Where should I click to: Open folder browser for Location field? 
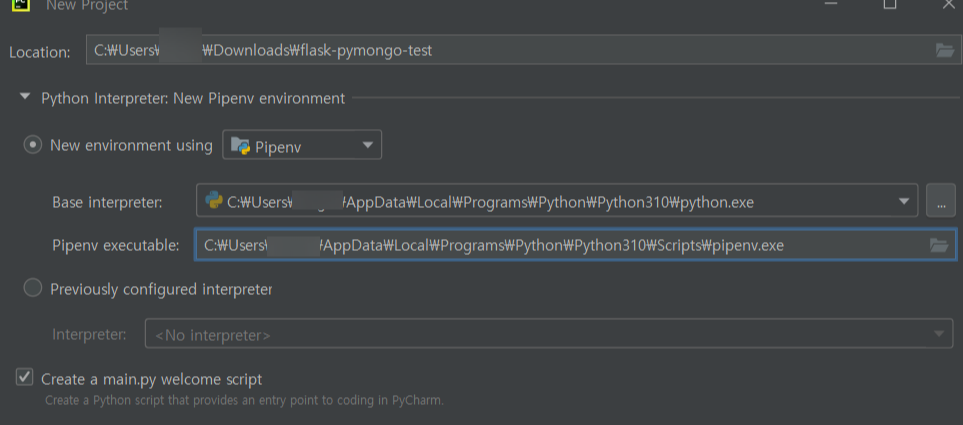coord(945,50)
